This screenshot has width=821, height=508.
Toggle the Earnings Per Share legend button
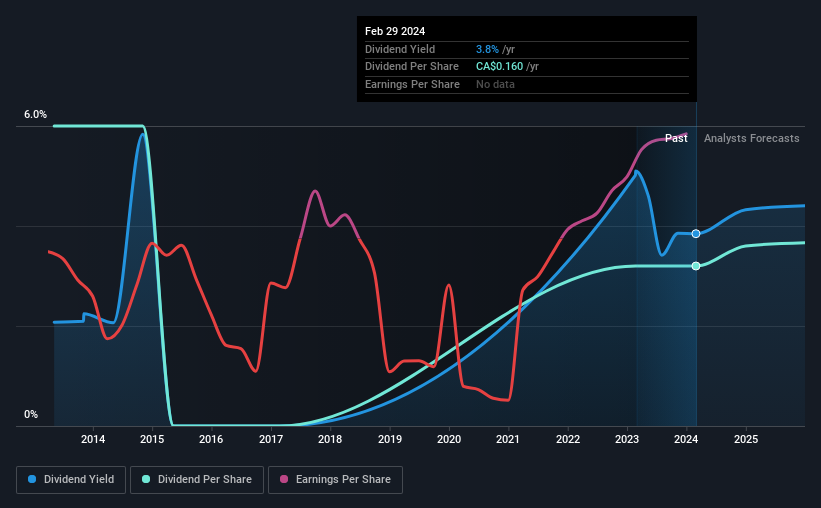(335, 480)
